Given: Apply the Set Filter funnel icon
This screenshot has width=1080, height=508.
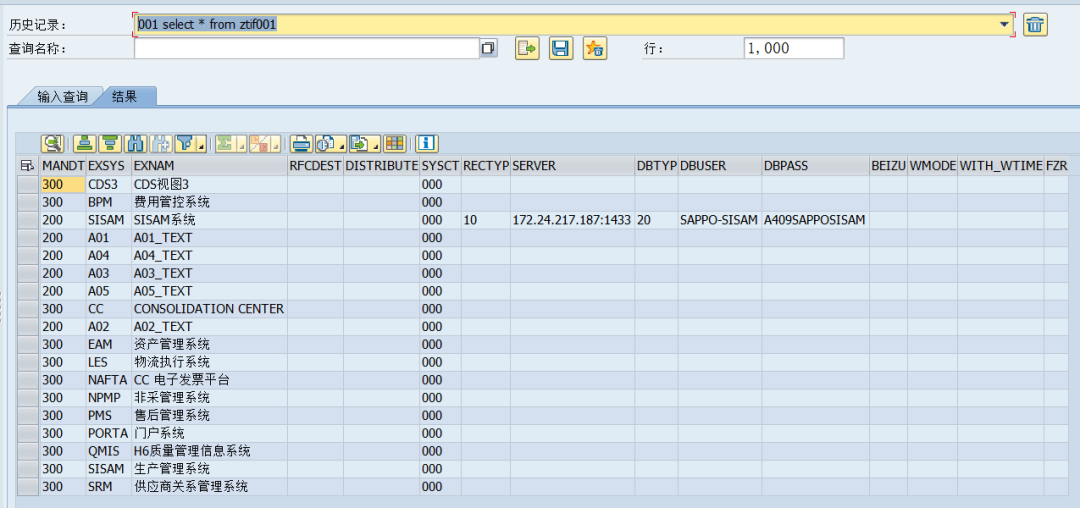Looking at the screenshot, I should pos(185,143).
